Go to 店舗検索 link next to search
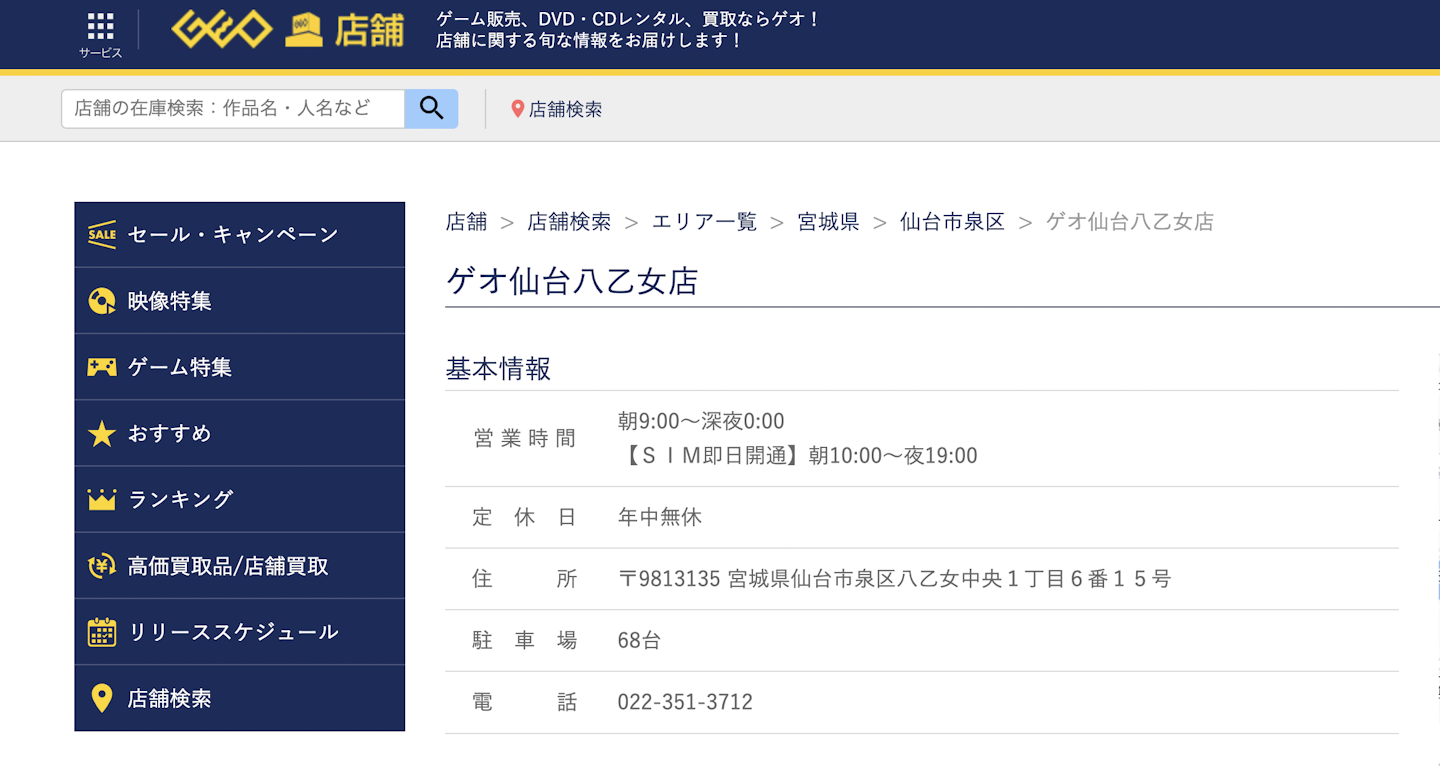 coord(565,110)
